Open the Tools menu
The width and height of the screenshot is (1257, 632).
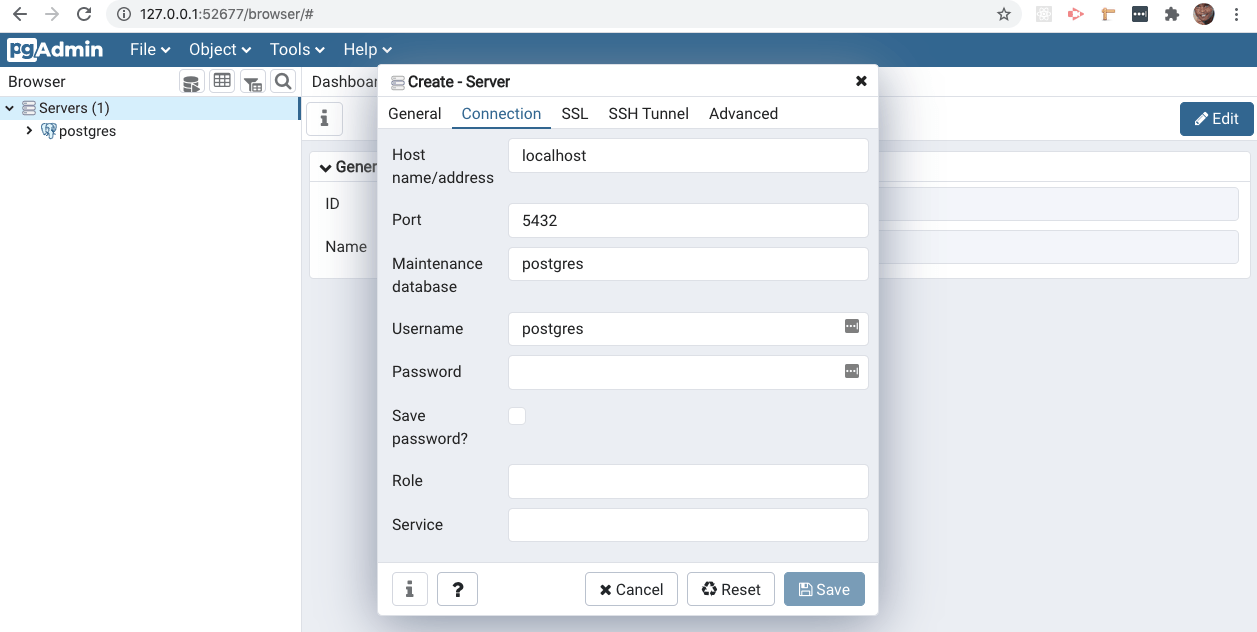[x=295, y=49]
